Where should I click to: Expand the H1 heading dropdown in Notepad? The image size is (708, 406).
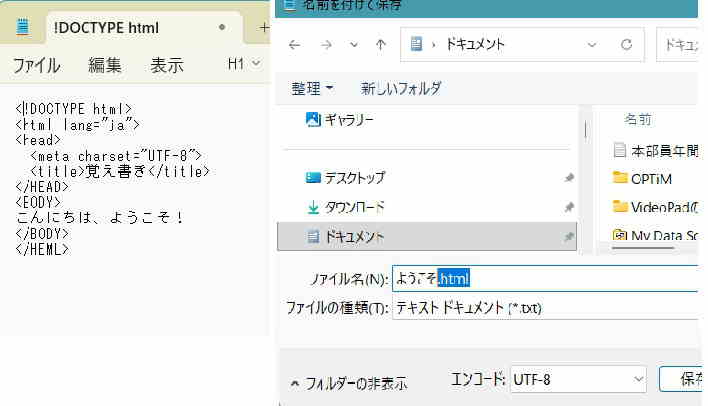point(244,64)
